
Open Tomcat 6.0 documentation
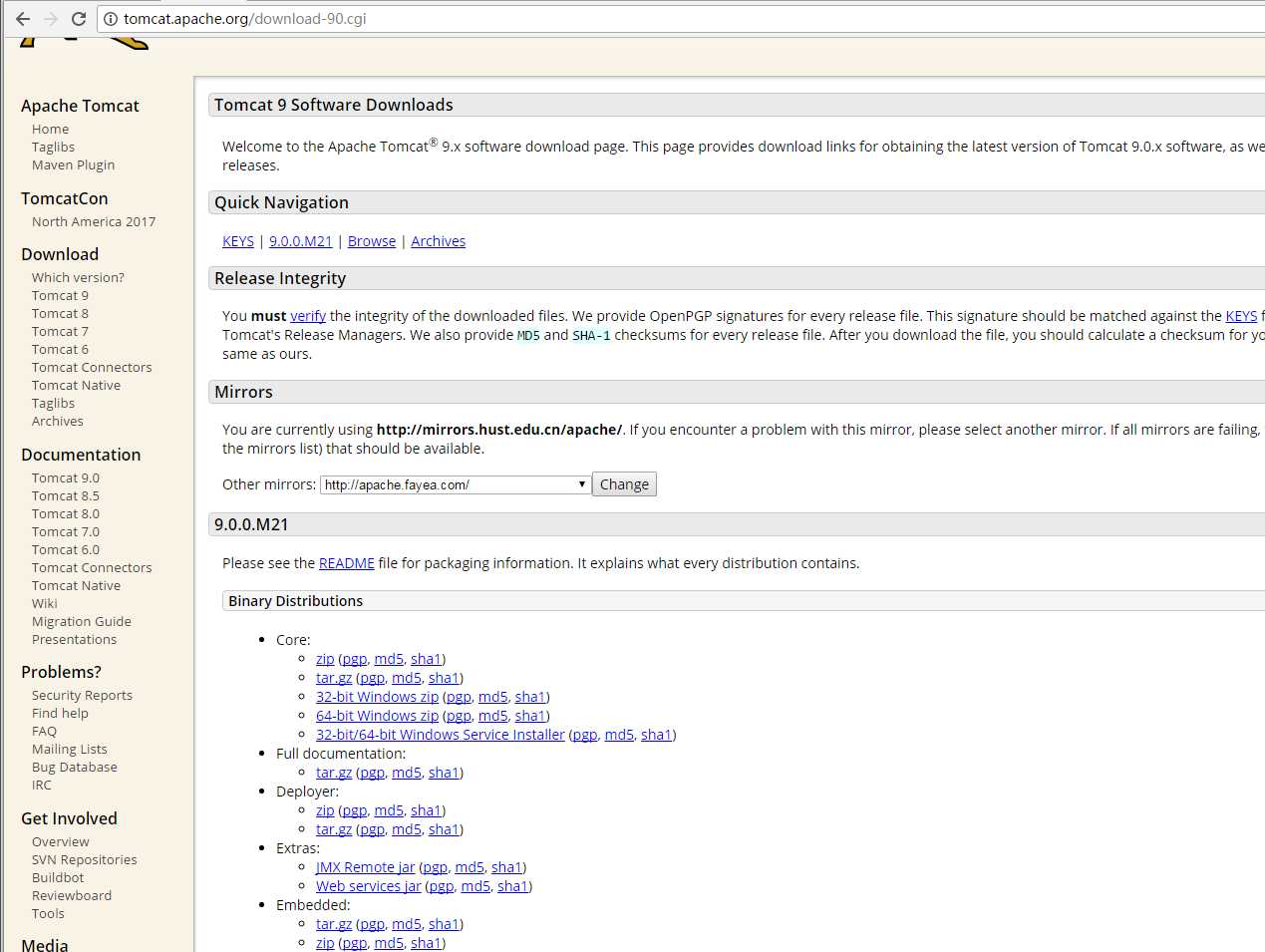66,550
